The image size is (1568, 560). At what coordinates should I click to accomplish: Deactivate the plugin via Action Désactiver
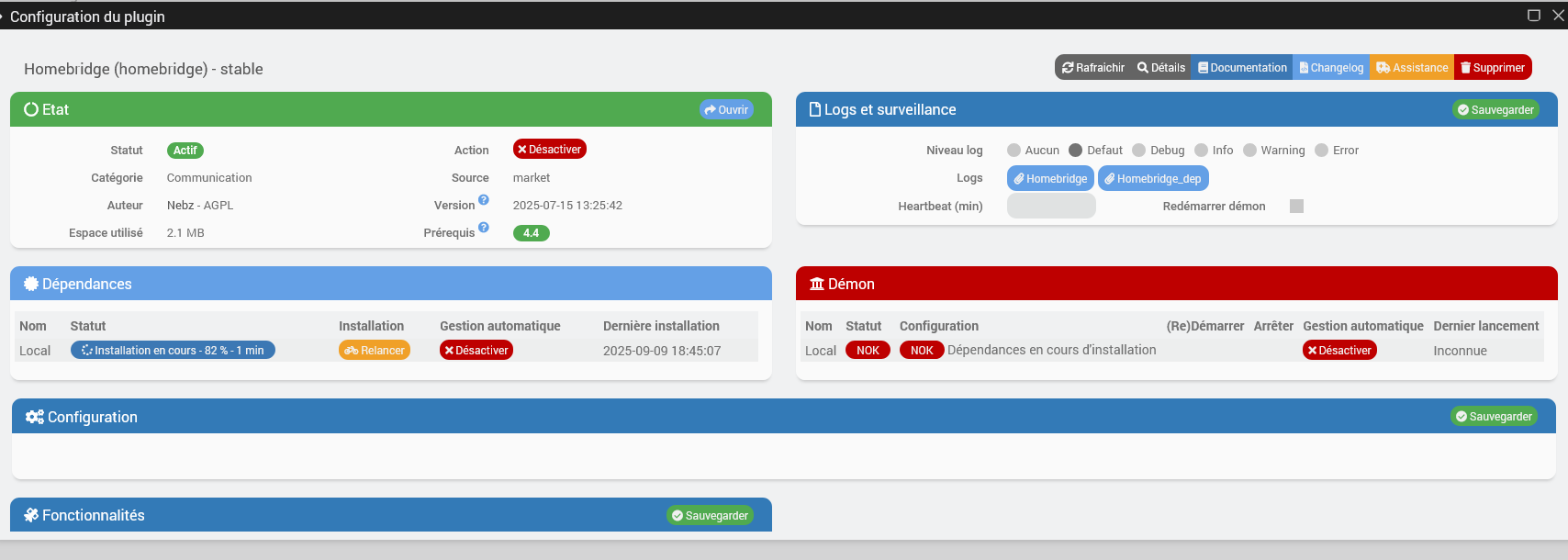point(550,150)
